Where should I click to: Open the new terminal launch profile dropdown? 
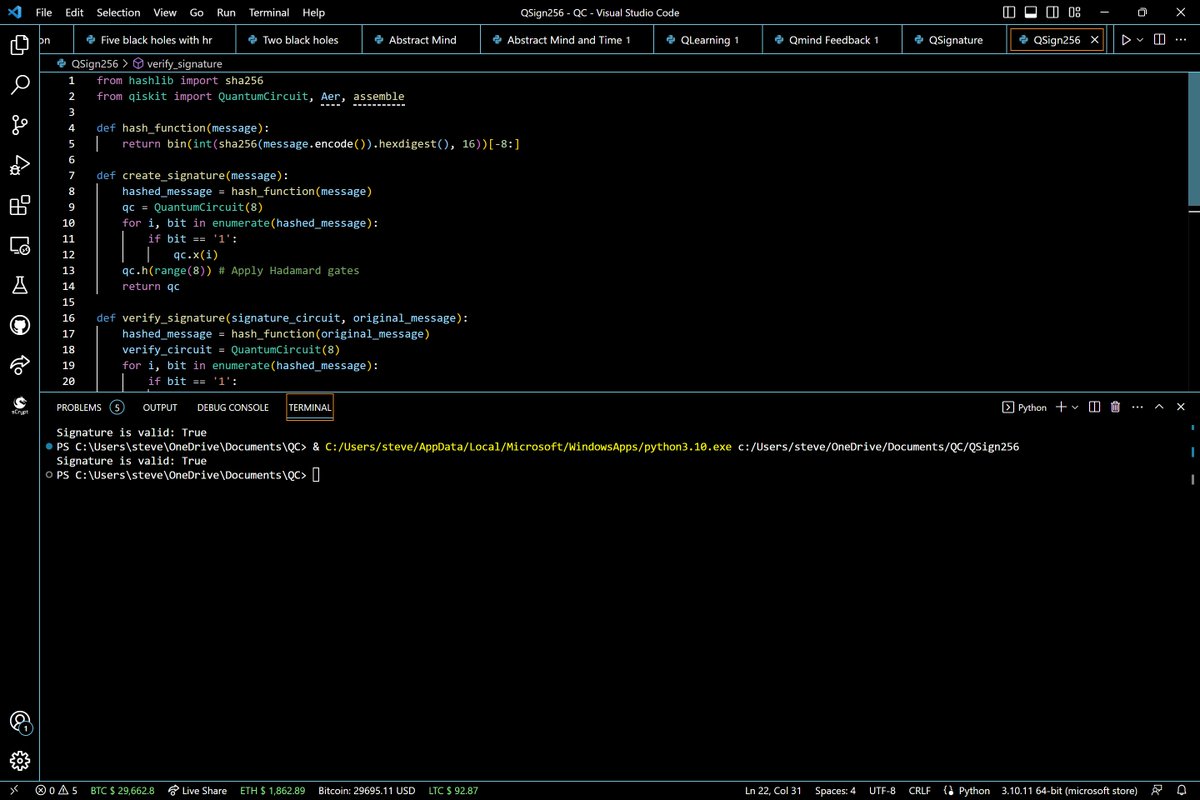tap(1075, 407)
